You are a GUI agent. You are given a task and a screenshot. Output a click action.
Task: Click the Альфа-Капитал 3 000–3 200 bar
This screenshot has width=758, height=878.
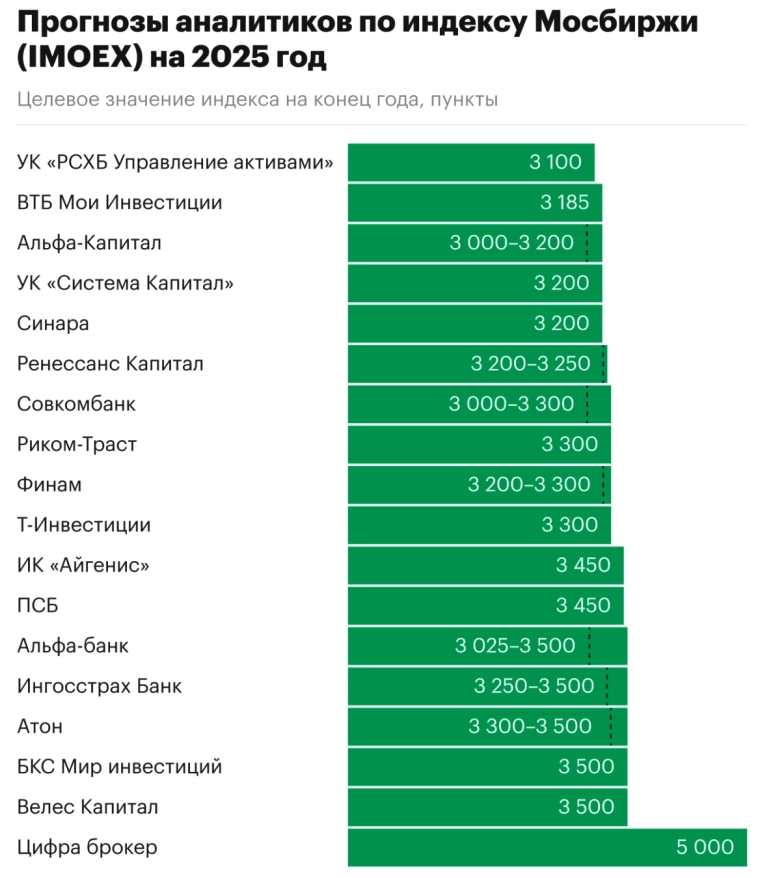pyautogui.click(x=474, y=243)
